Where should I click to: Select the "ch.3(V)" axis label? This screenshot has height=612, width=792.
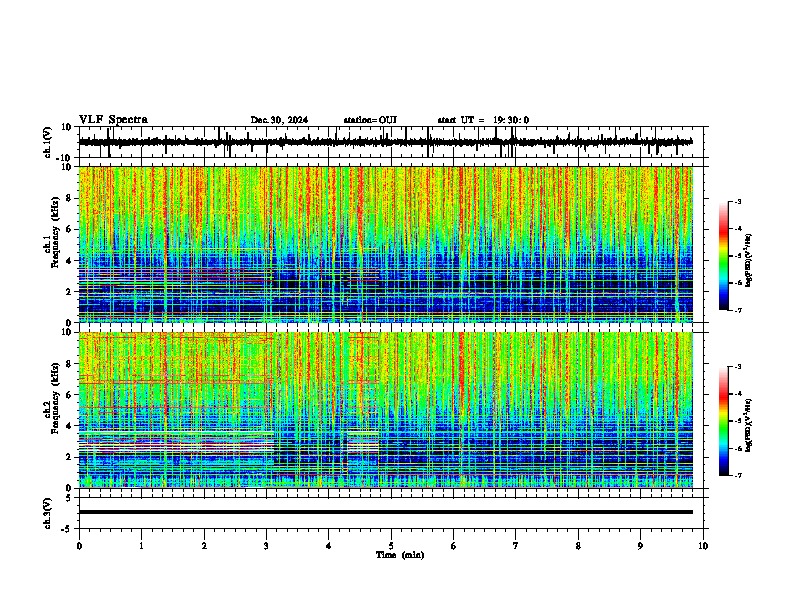[47, 513]
